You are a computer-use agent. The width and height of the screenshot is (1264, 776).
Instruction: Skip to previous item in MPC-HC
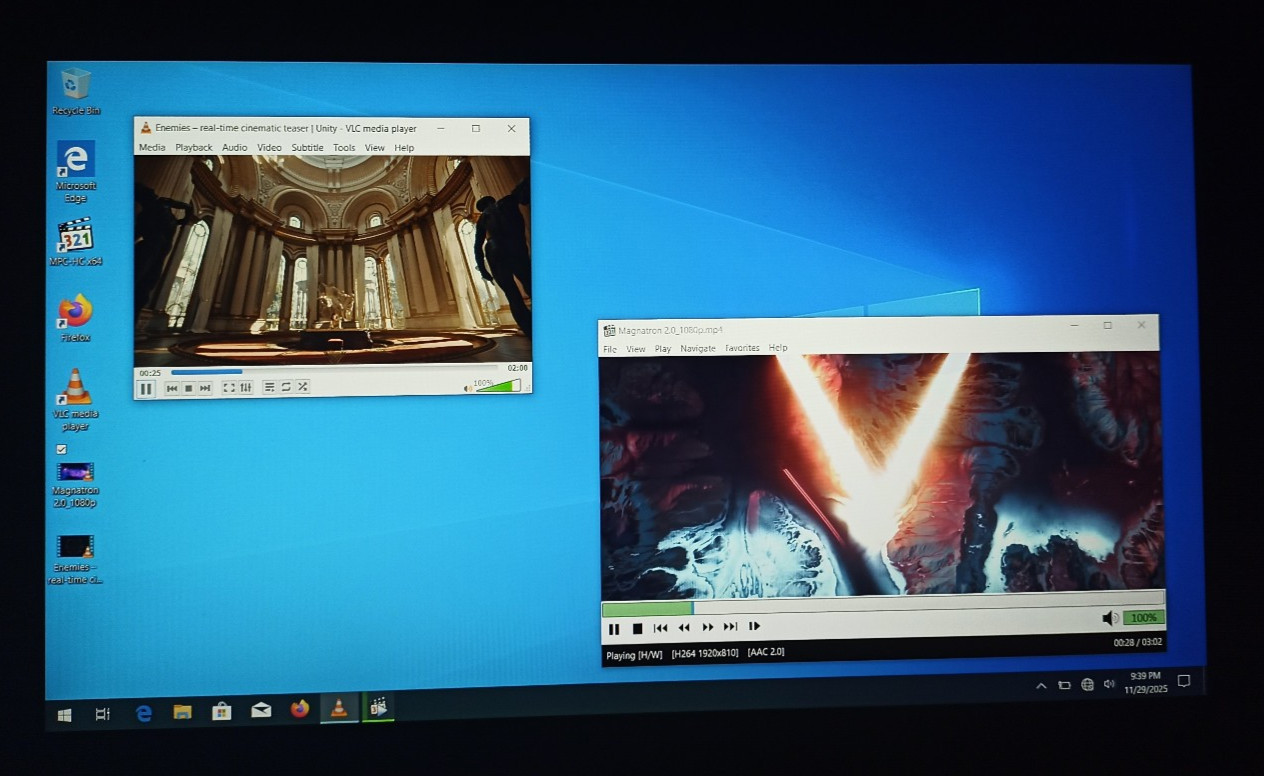[660, 628]
